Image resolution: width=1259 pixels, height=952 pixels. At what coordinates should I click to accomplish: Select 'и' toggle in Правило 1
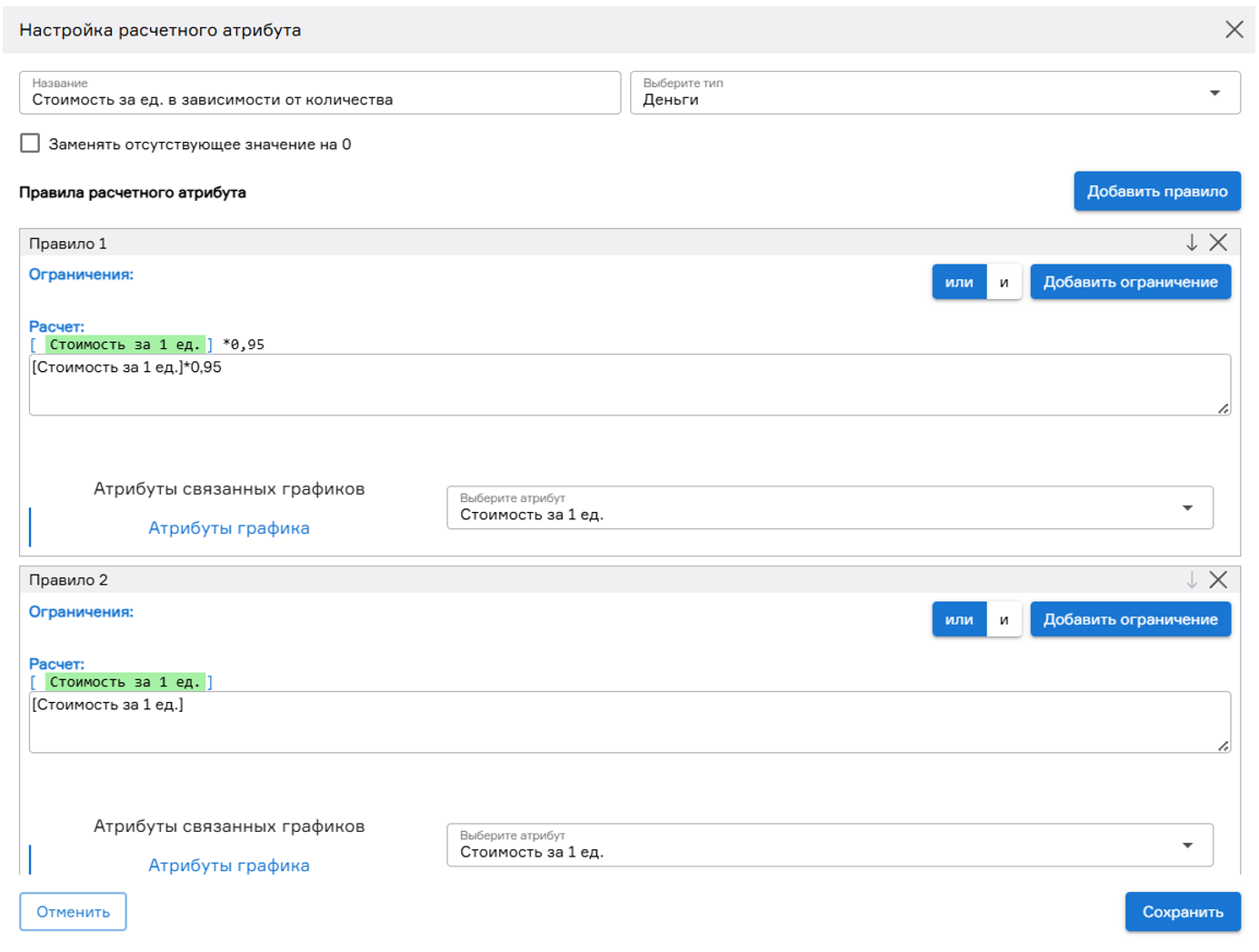click(x=1004, y=282)
